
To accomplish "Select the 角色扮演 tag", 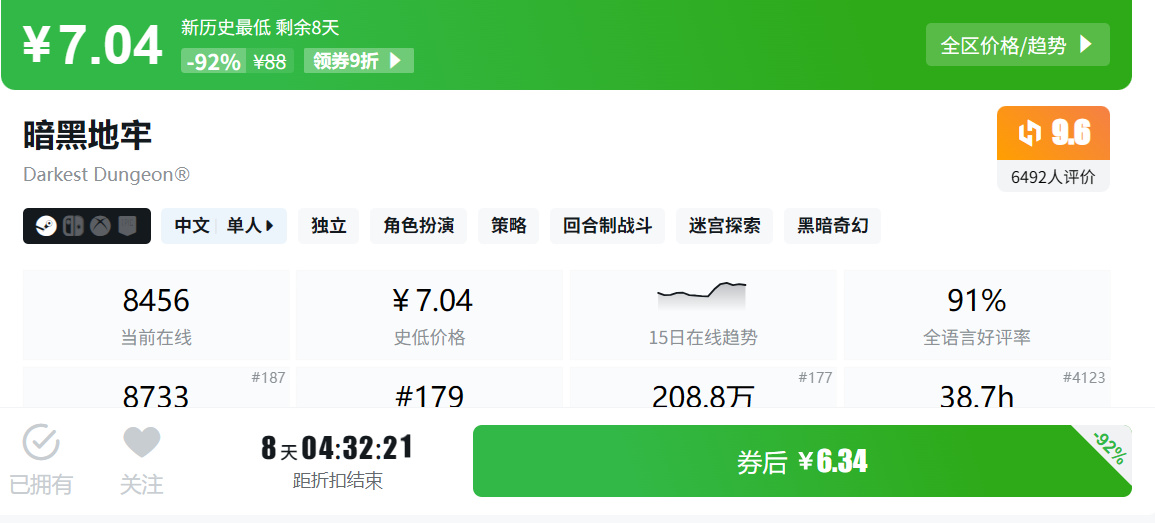I will point(418,226).
